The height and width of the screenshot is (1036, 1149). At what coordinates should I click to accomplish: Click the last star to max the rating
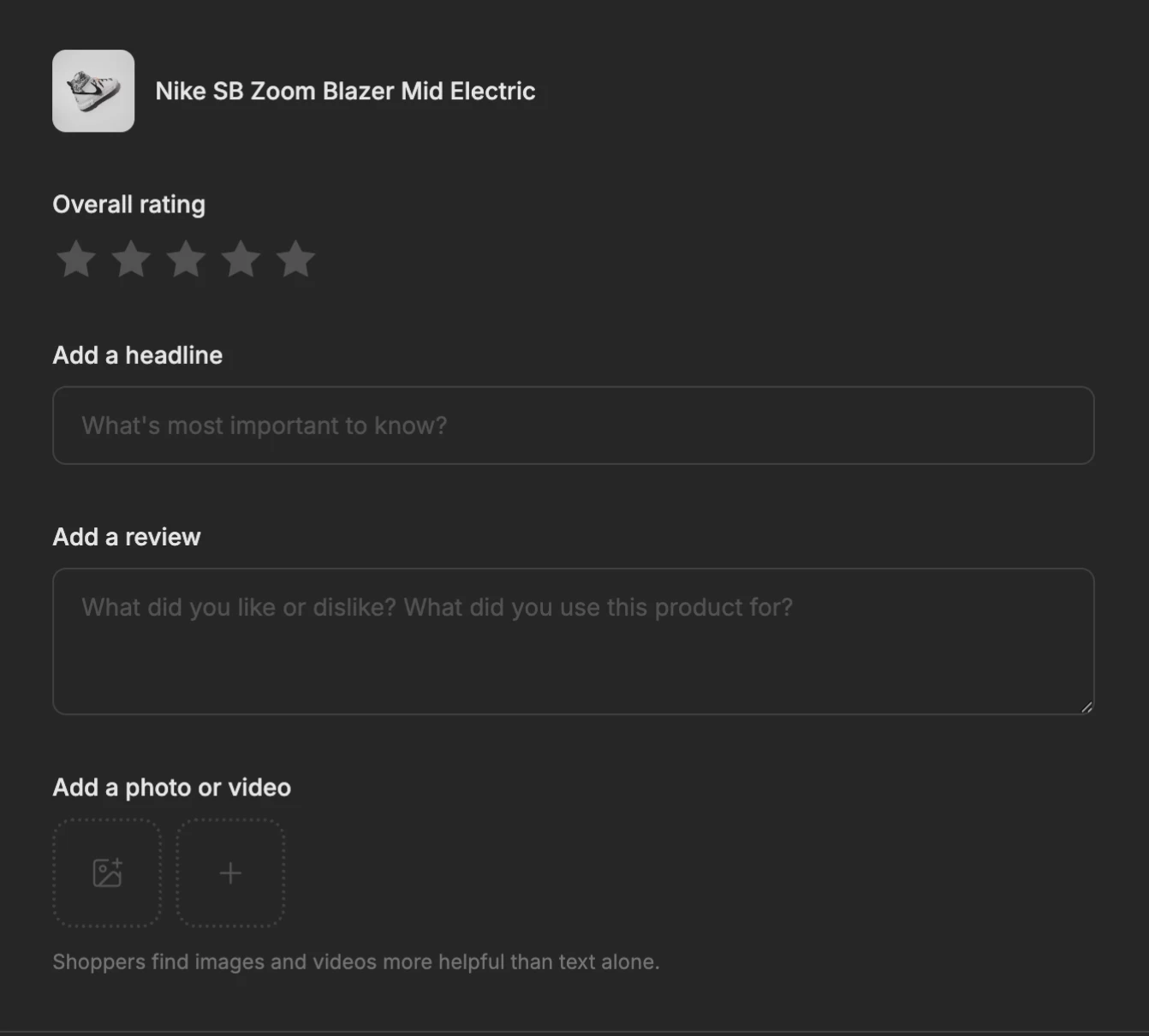click(x=295, y=259)
